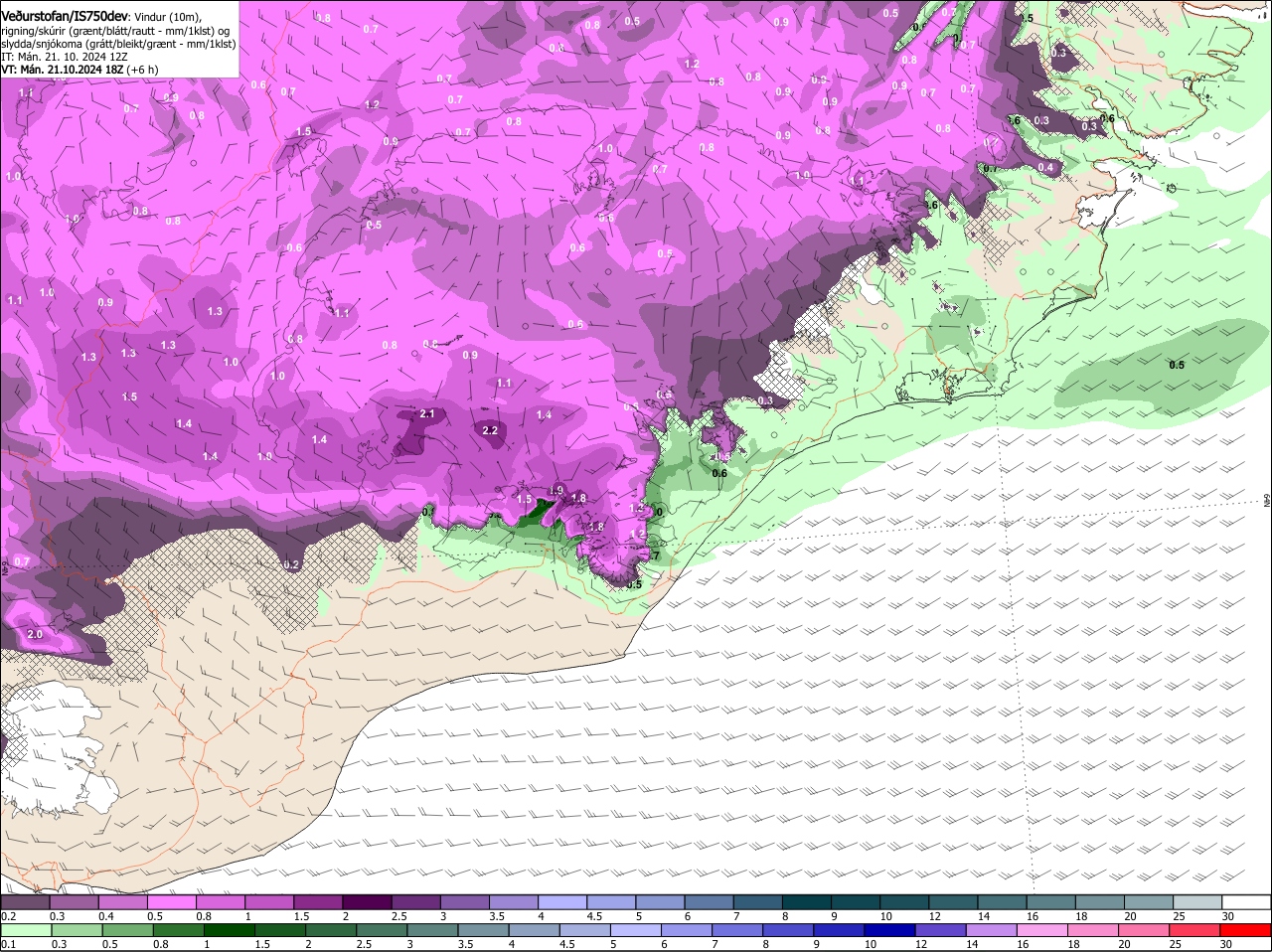
Task: Click the 2.1 precipitation value on the map
Action: (x=428, y=413)
